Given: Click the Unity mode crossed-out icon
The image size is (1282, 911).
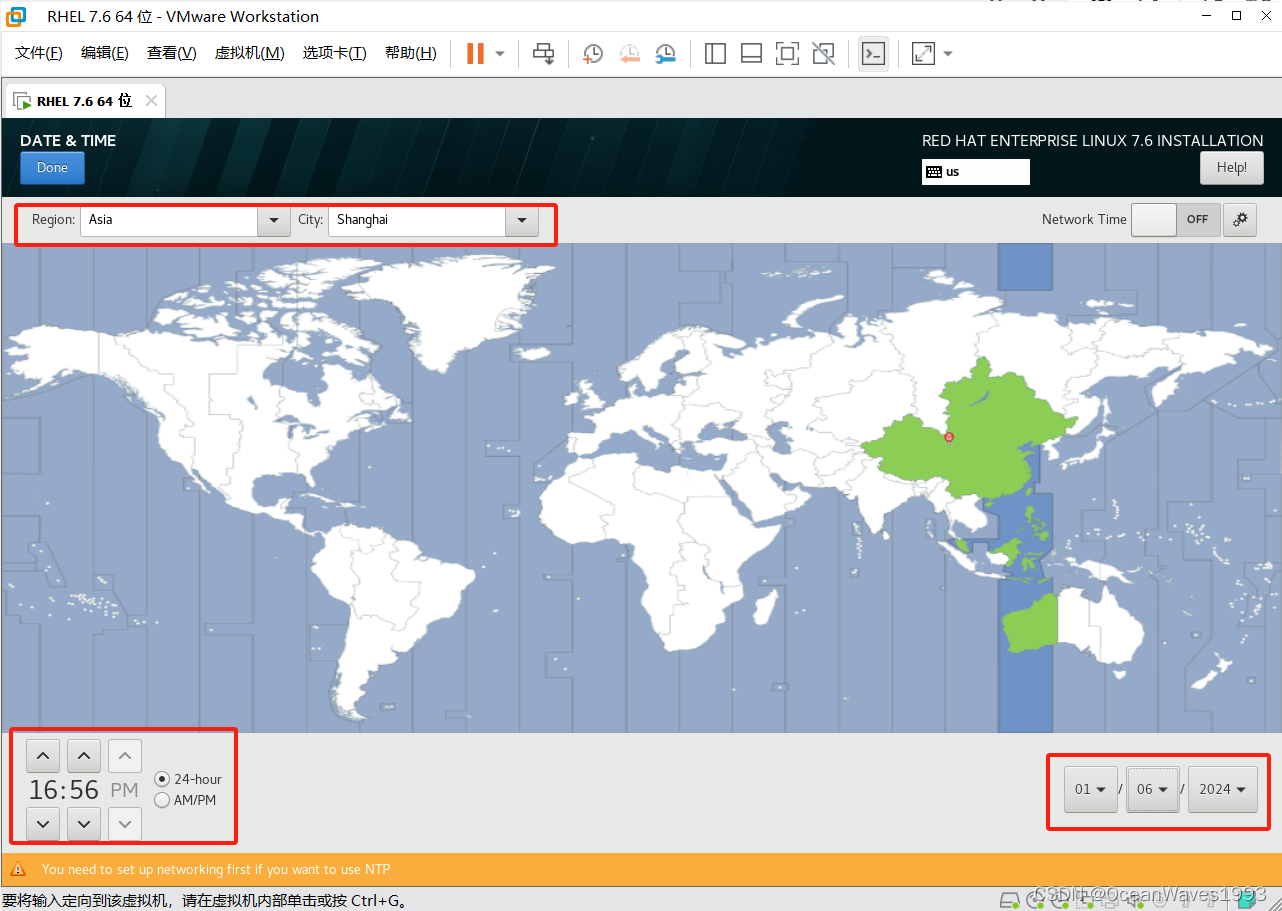Looking at the screenshot, I should tap(823, 54).
